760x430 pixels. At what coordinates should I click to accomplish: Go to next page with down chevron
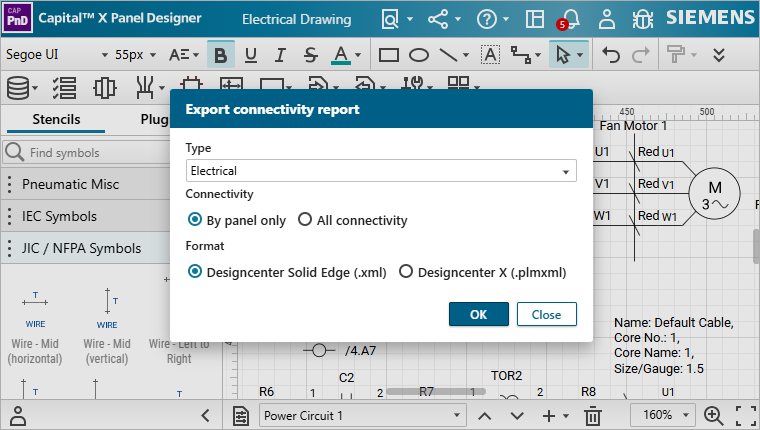517,416
